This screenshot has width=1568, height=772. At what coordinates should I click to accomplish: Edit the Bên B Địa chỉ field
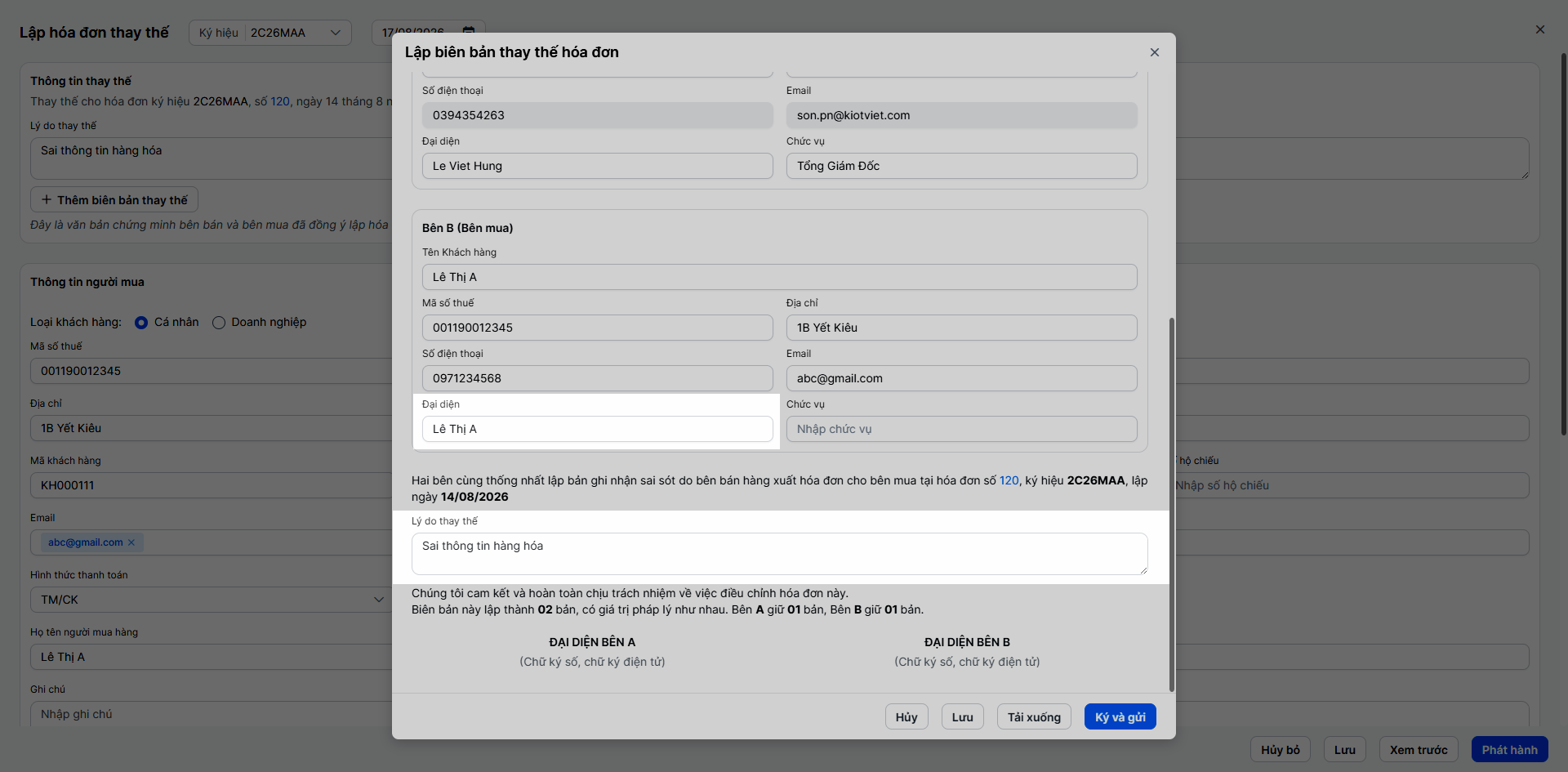962,328
